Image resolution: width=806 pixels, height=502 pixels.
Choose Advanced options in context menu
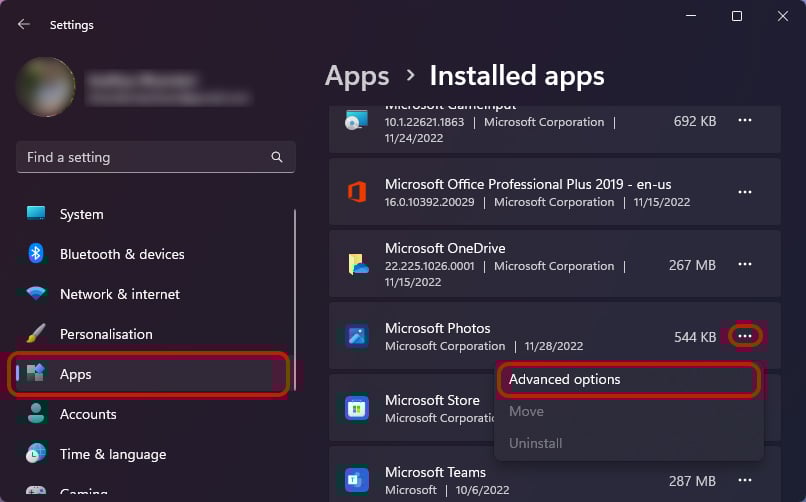click(x=629, y=380)
